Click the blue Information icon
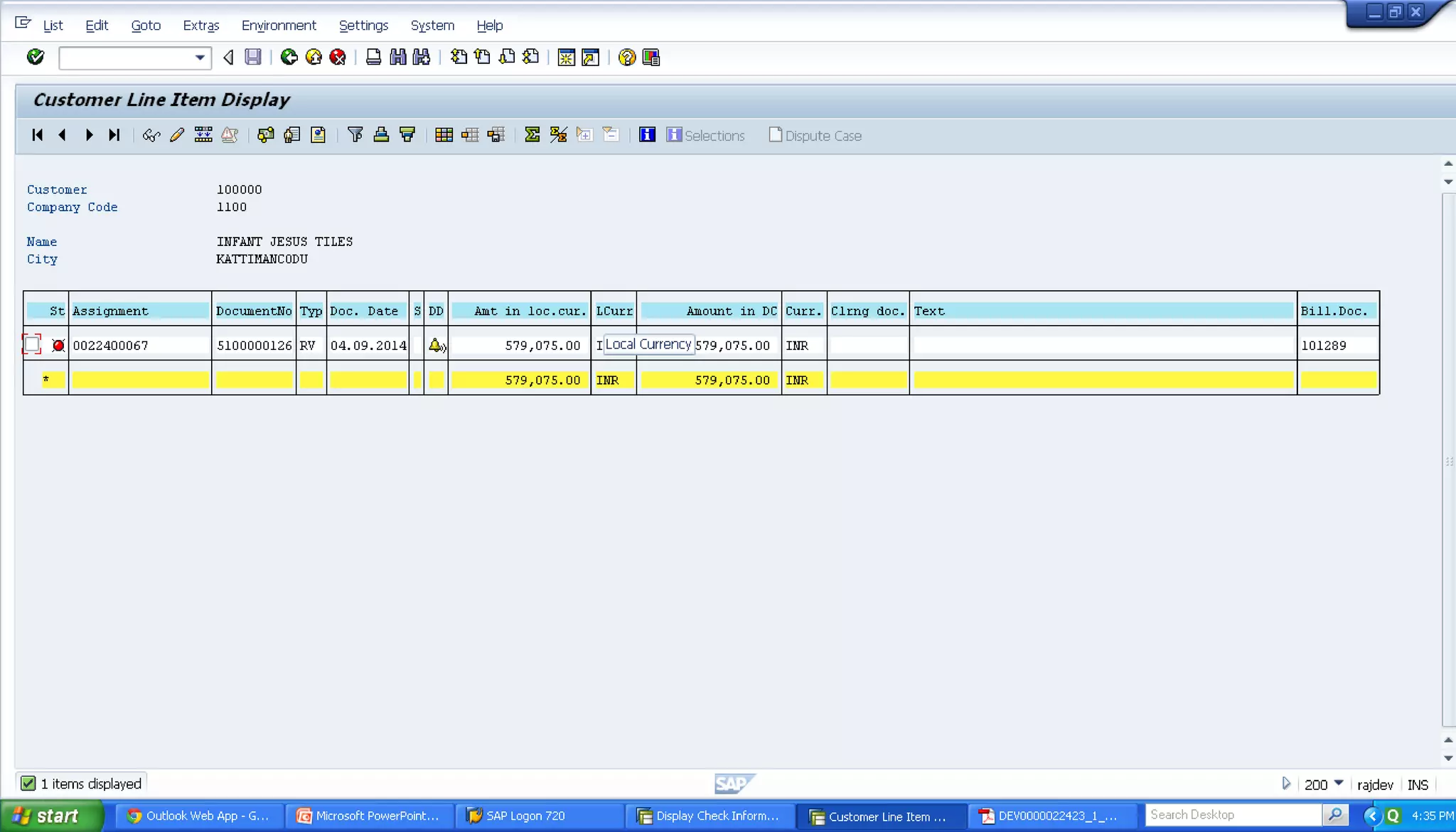The image size is (1456, 832). tap(647, 135)
